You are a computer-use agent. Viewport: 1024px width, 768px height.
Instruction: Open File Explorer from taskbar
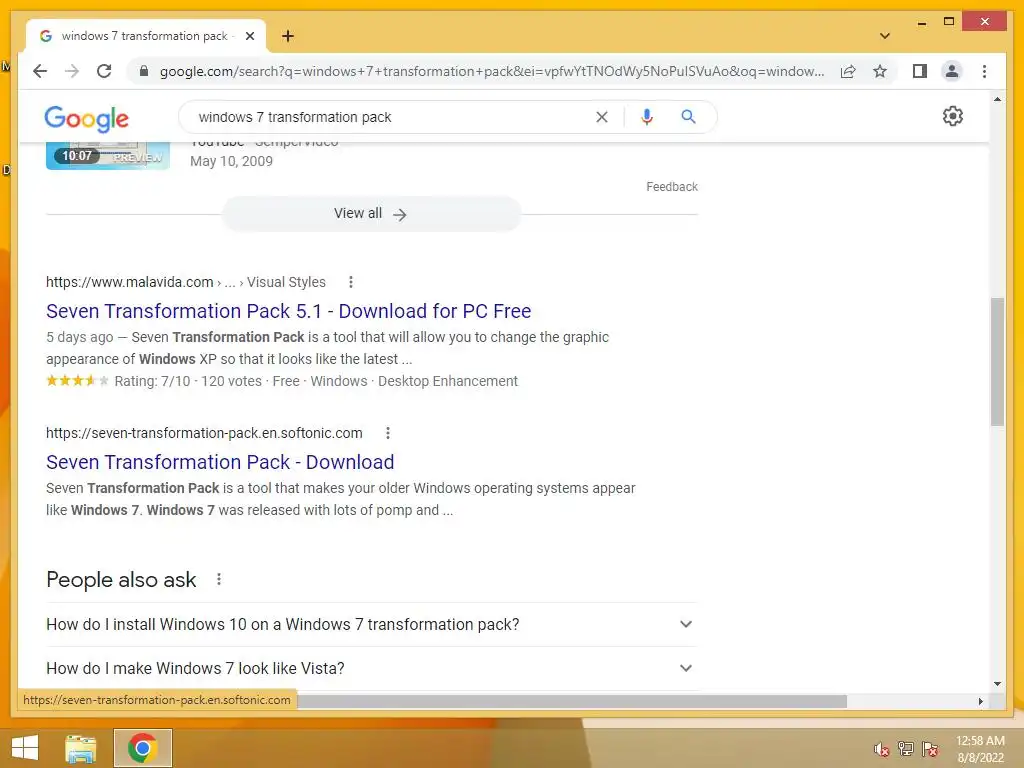pyautogui.click(x=81, y=748)
